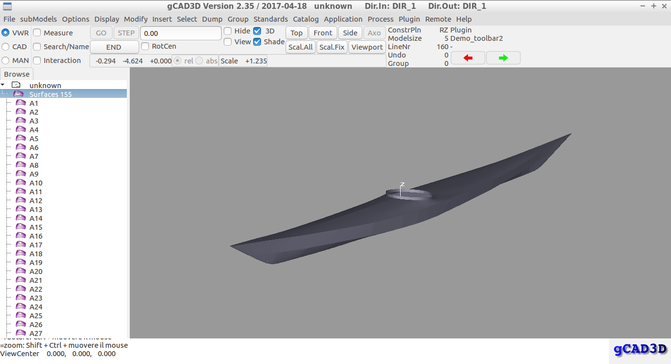Click the Scal.Fix button

click(x=332, y=47)
